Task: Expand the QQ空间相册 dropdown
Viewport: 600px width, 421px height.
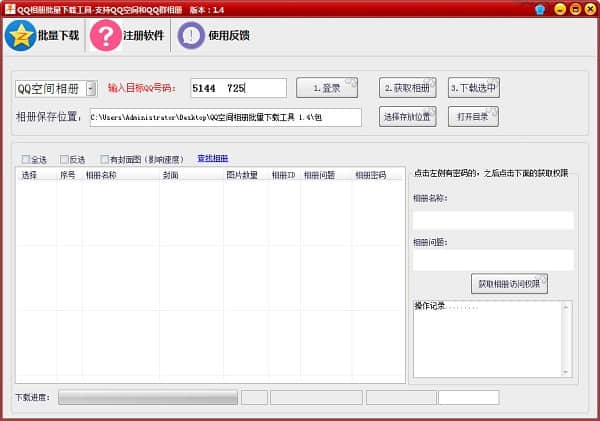Action: [91, 88]
